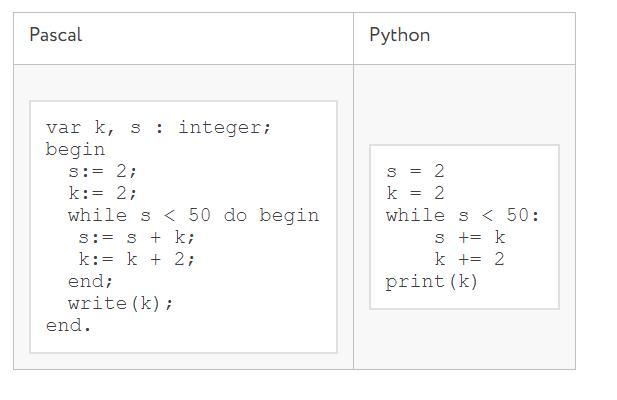This screenshot has width=617, height=400.
Task: Select the 'k:= k + 2;' Pascal statement
Action: [x=137, y=260]
